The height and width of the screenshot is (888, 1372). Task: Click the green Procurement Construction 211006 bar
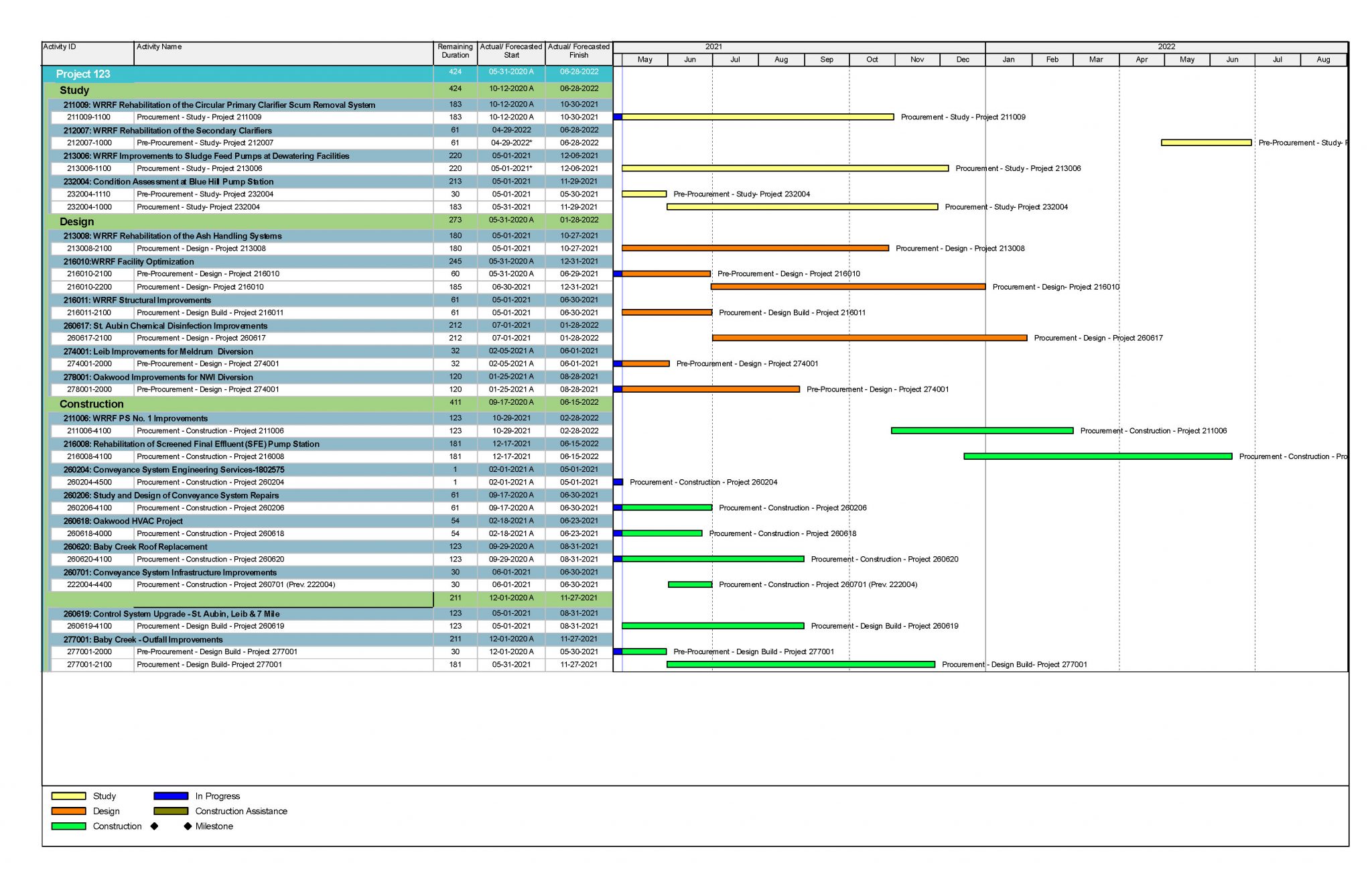point(982,431)
